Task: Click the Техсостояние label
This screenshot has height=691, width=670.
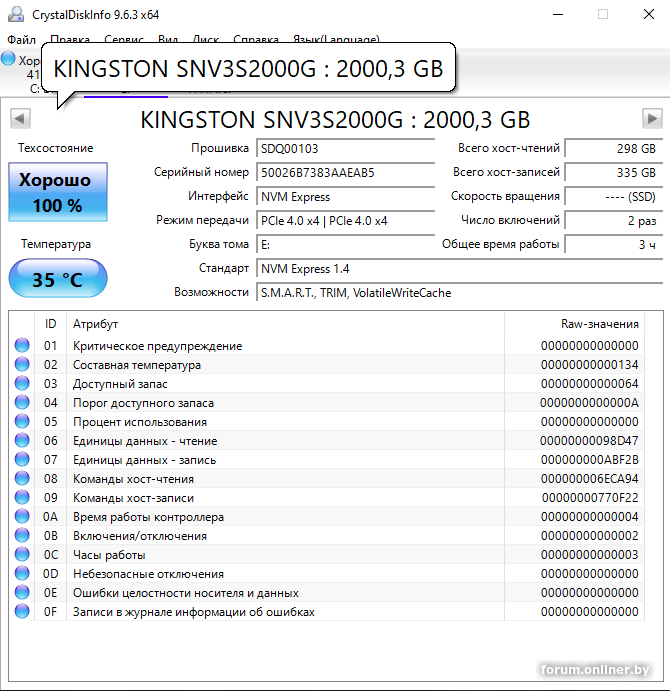Action: click(56, 148)
